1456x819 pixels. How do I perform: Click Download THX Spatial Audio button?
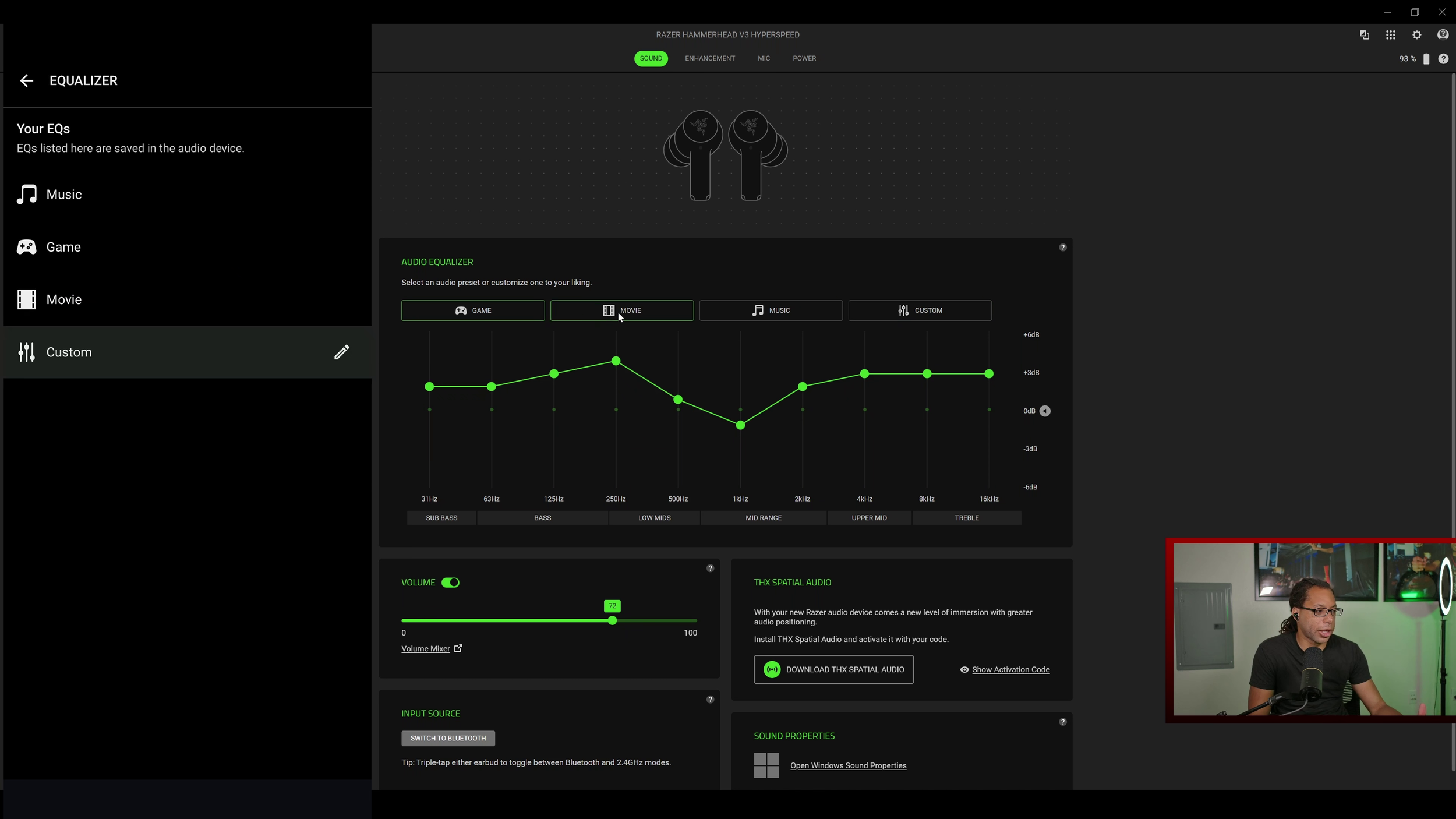point(834,670)
